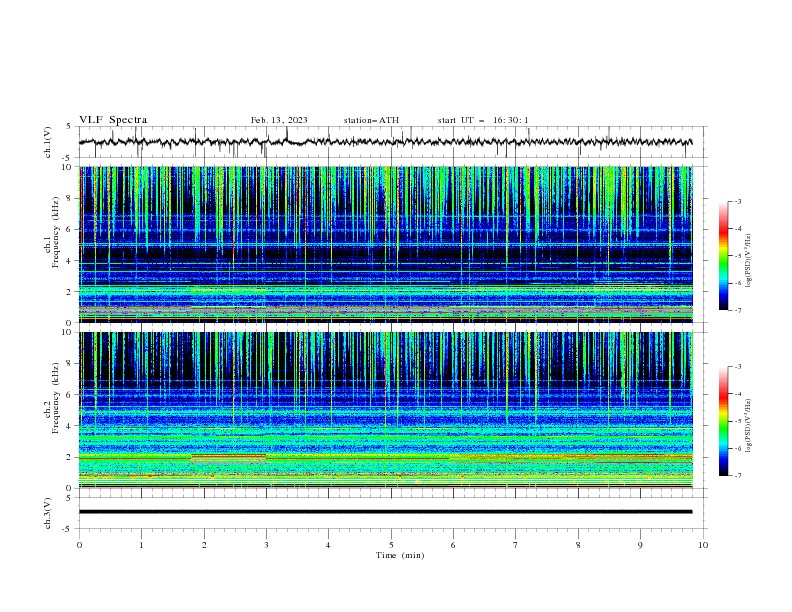This screenshot has width=792, height=612.
Task: Click the "-7" tick on ch.2 colorbar
Action: click(x=738, y=476)
